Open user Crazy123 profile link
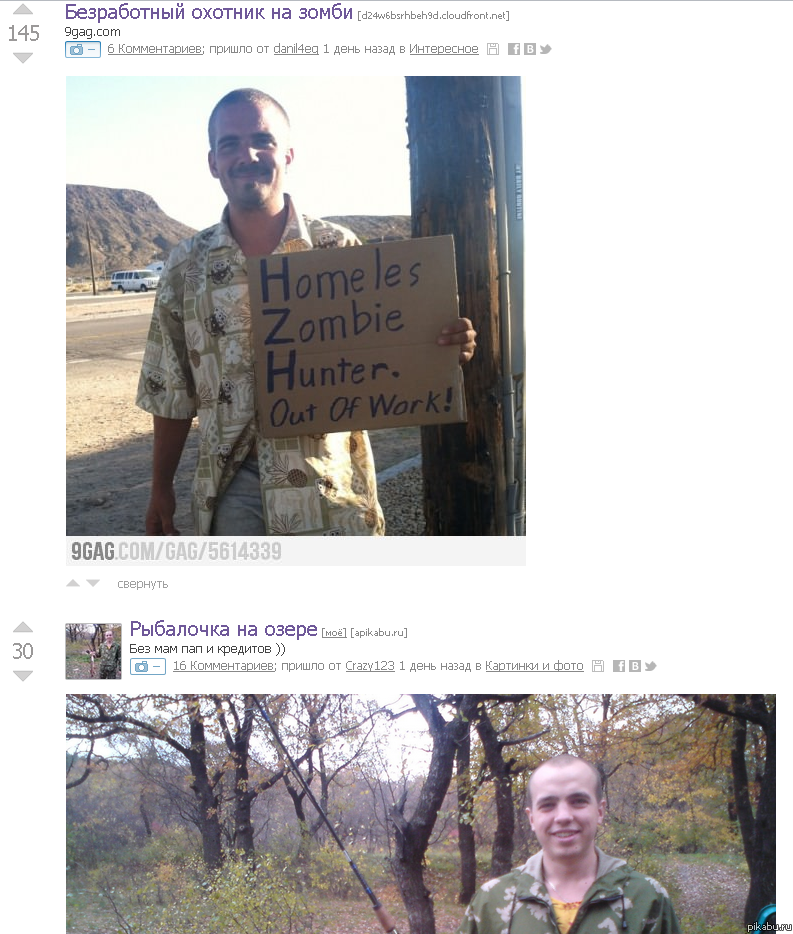This screenshot has height=934, width=793. coord(370,665)
